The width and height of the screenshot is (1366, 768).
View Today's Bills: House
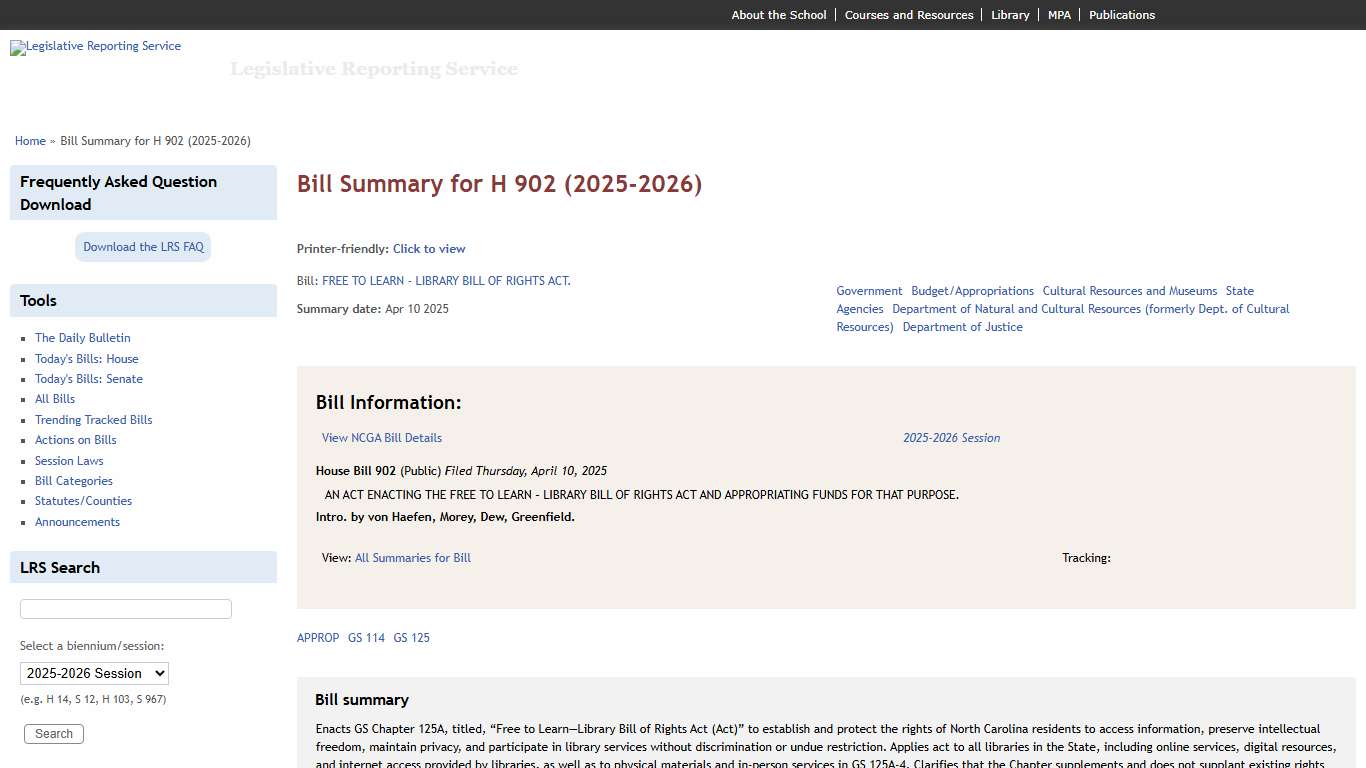pos(87,358)
